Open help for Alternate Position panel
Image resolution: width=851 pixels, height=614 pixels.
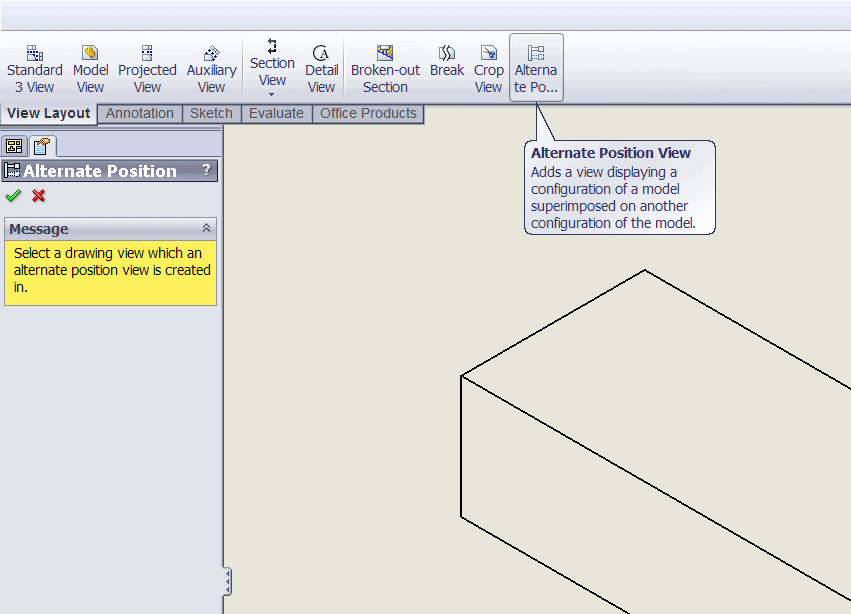206,171
